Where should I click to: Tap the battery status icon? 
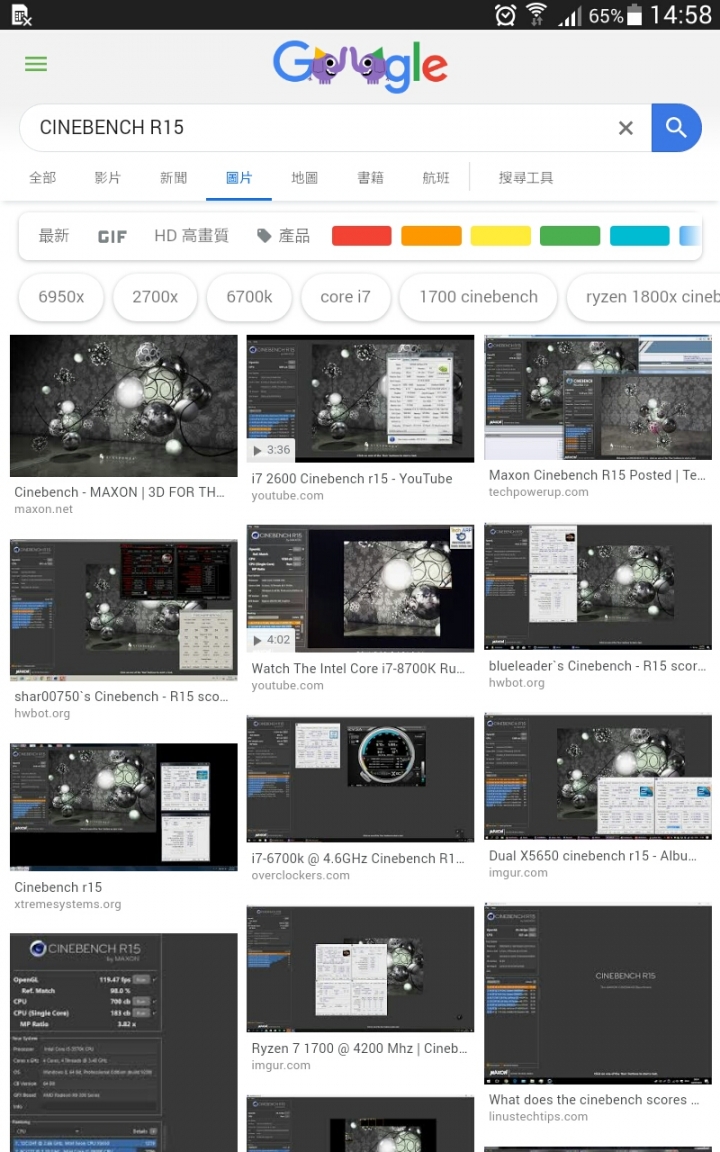[x=635, y=15]
